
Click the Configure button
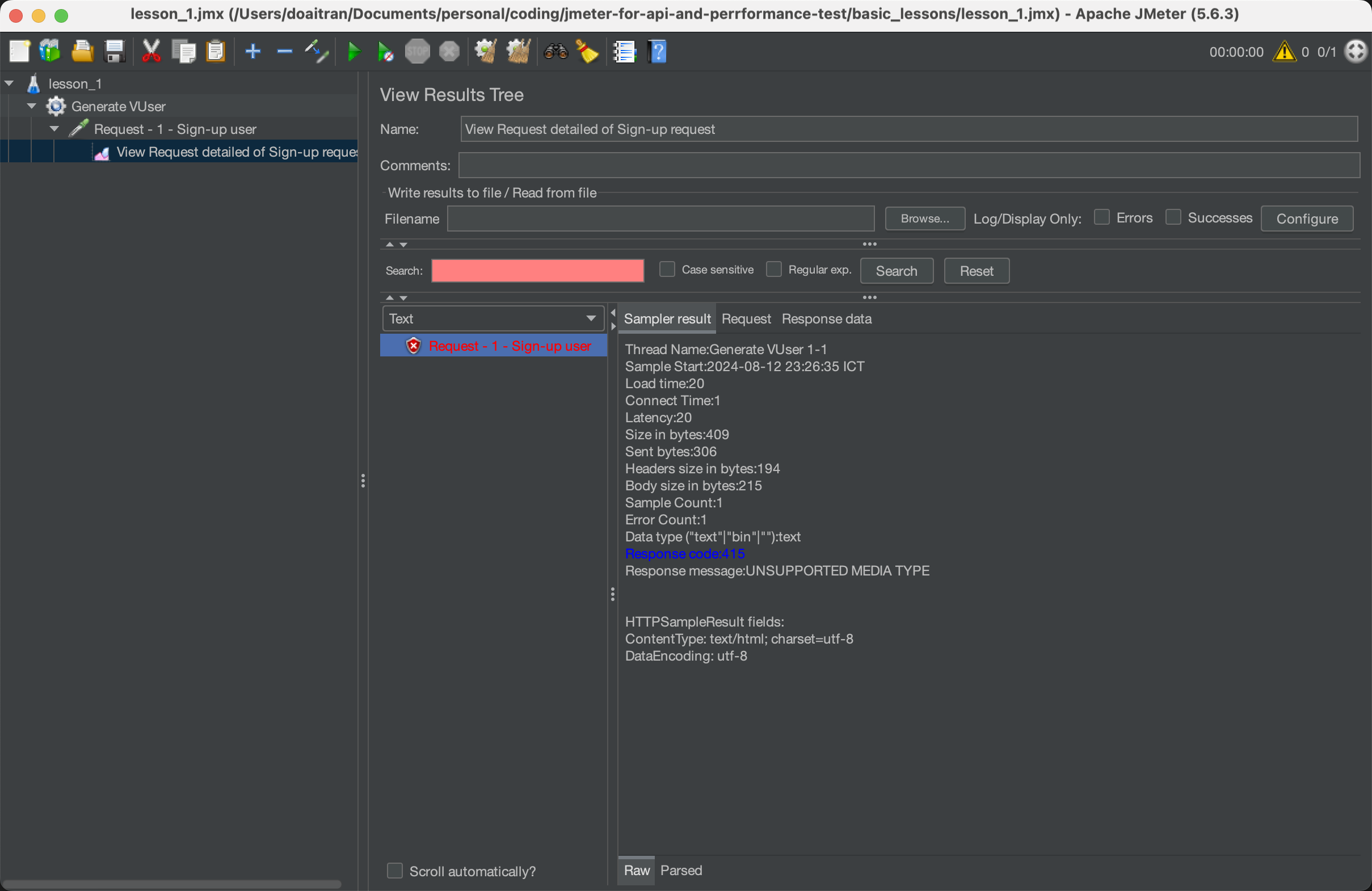1307,218
